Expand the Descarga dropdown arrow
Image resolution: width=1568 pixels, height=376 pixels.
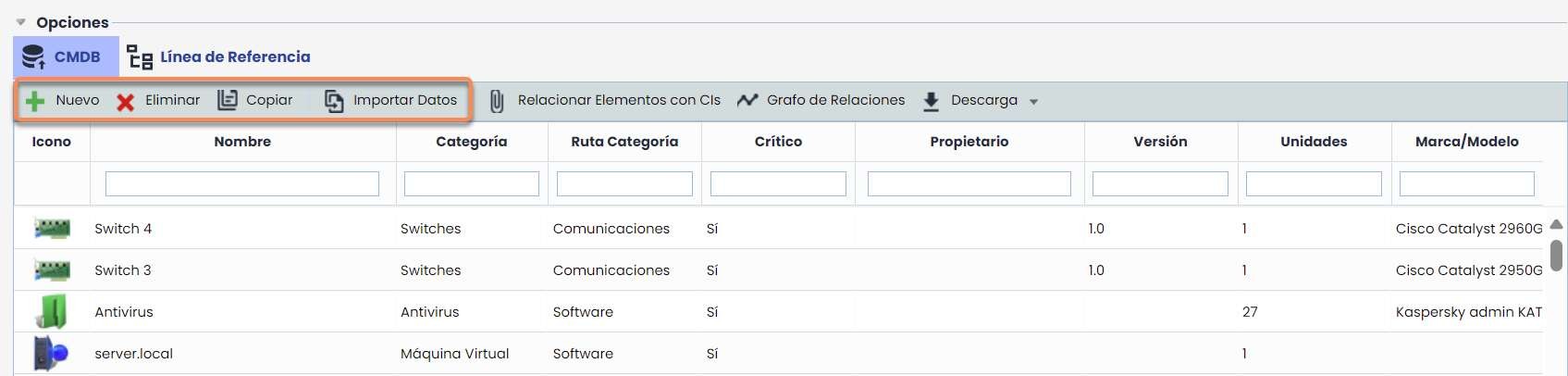click(1033, 102)
